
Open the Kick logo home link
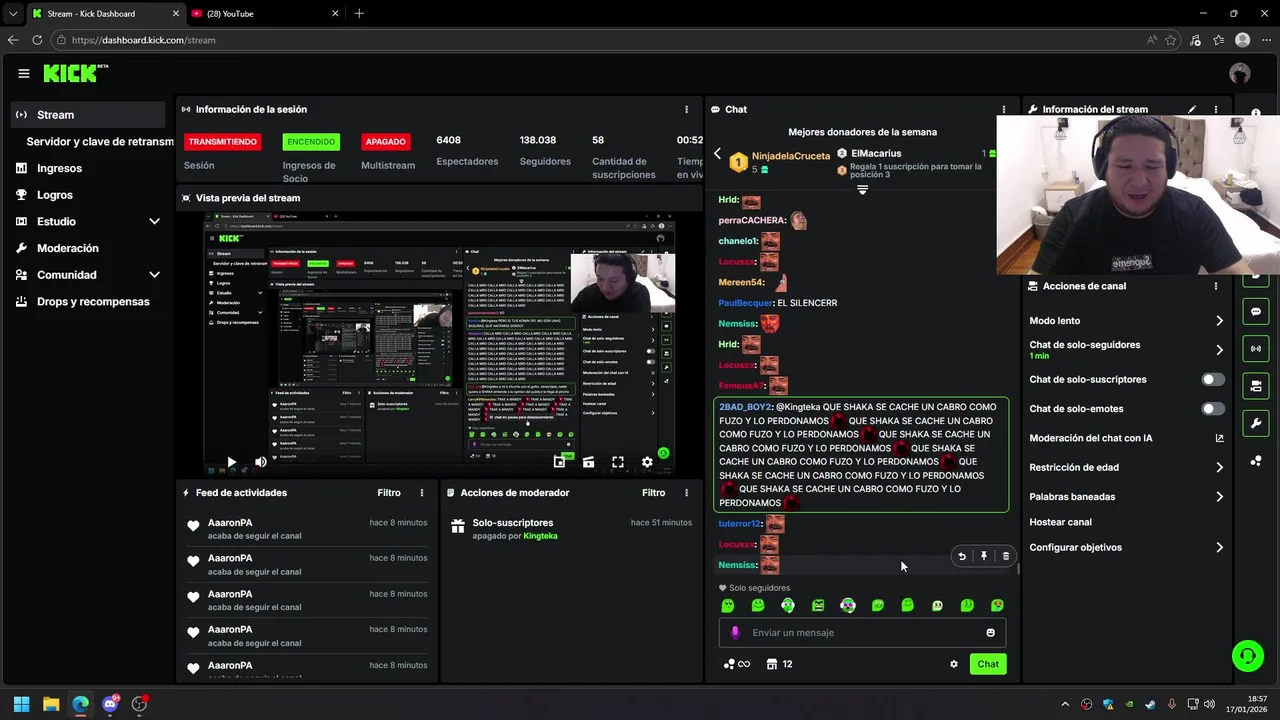tap(75, 73)
